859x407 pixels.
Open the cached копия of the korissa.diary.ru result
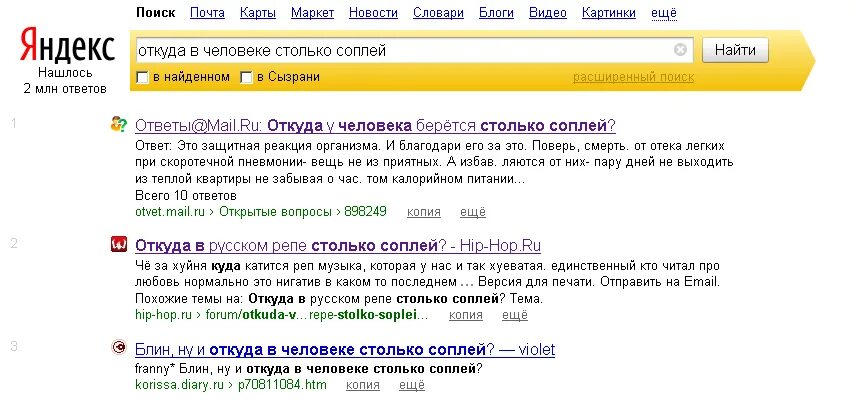(x=363, y=385)
